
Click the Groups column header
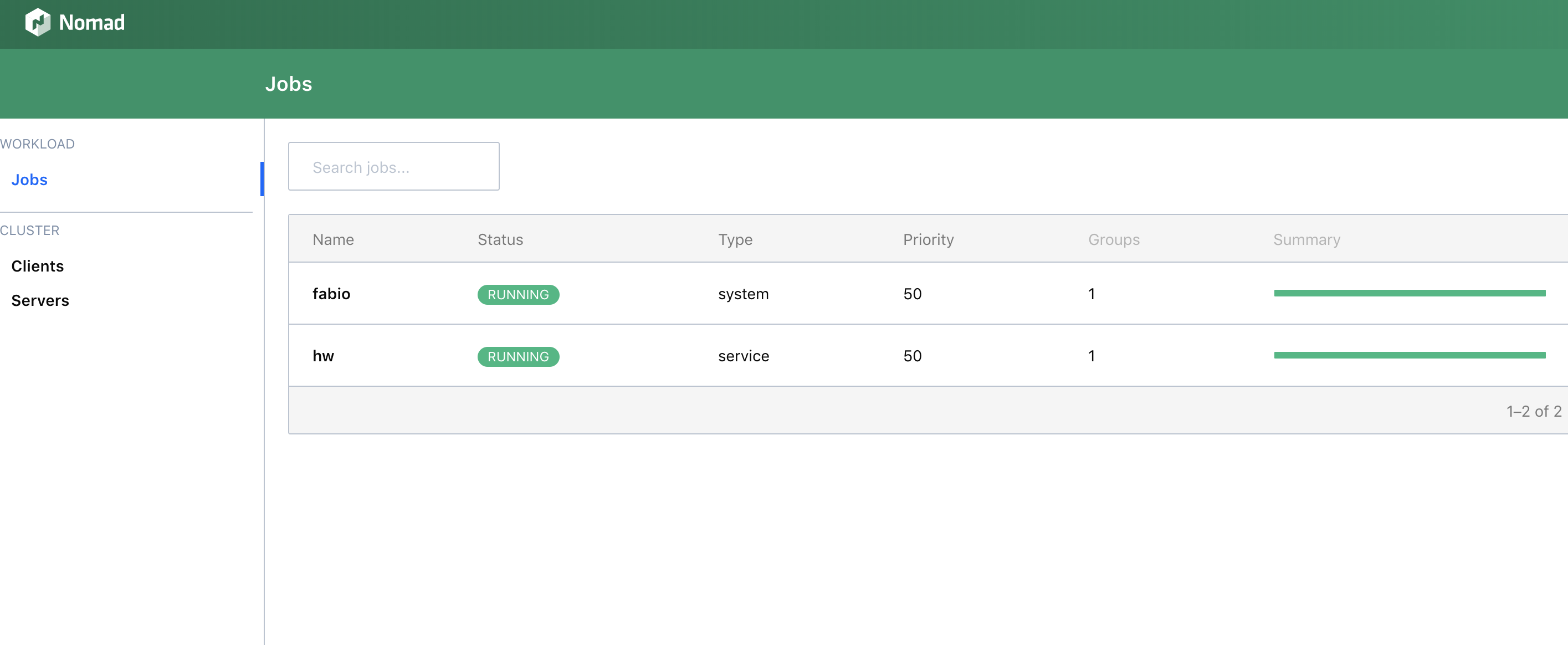1114,240
